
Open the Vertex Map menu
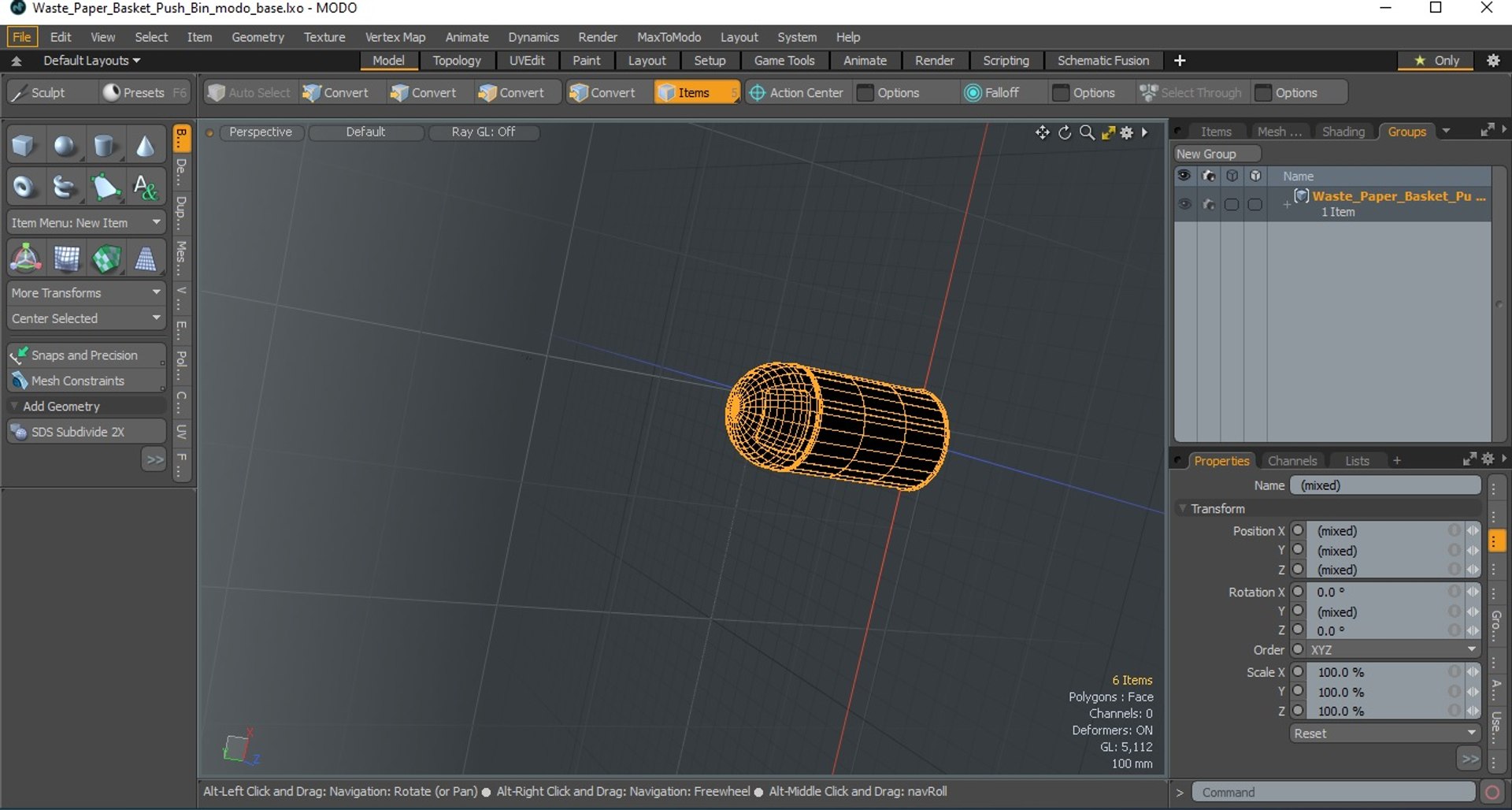[x=395, y=37]
